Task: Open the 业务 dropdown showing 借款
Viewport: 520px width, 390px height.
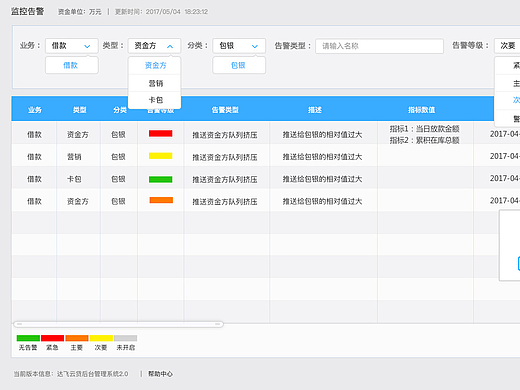Action: tap(72, 46)
